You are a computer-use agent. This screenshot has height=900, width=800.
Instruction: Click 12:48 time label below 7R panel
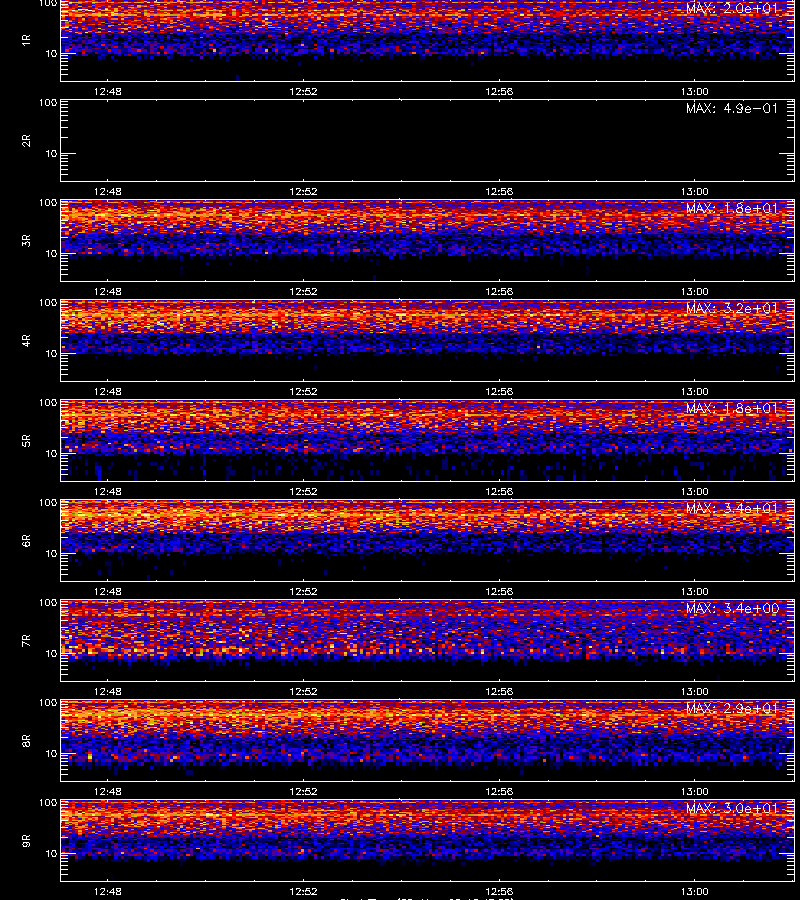(108, 692)
